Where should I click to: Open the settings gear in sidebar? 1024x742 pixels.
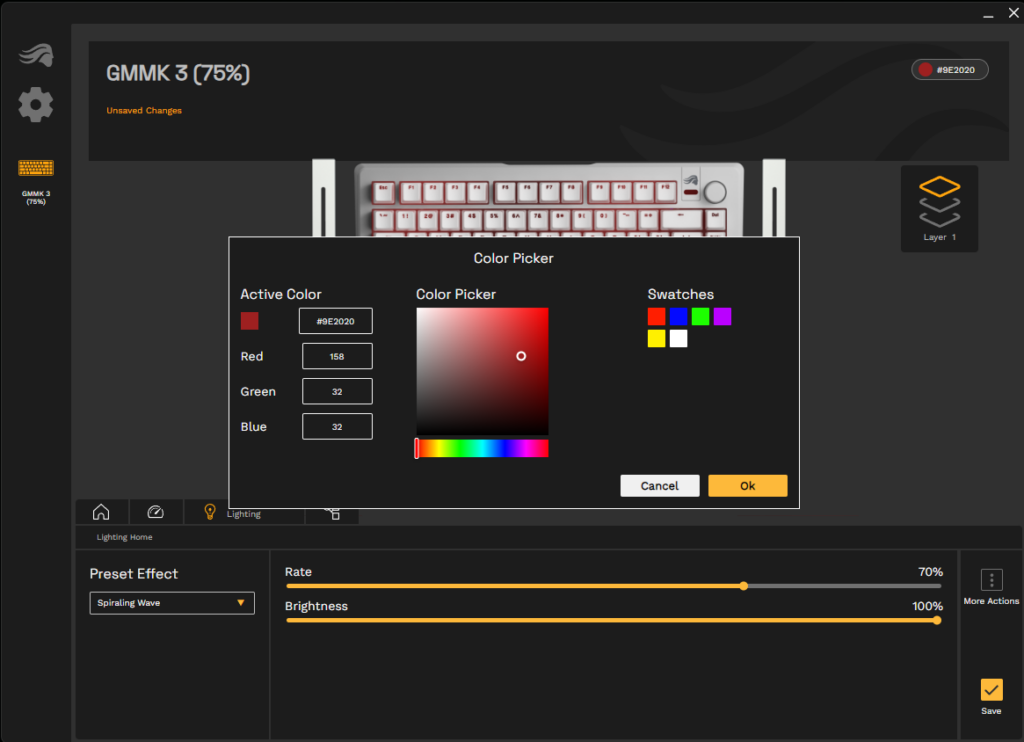coord(36,104)
